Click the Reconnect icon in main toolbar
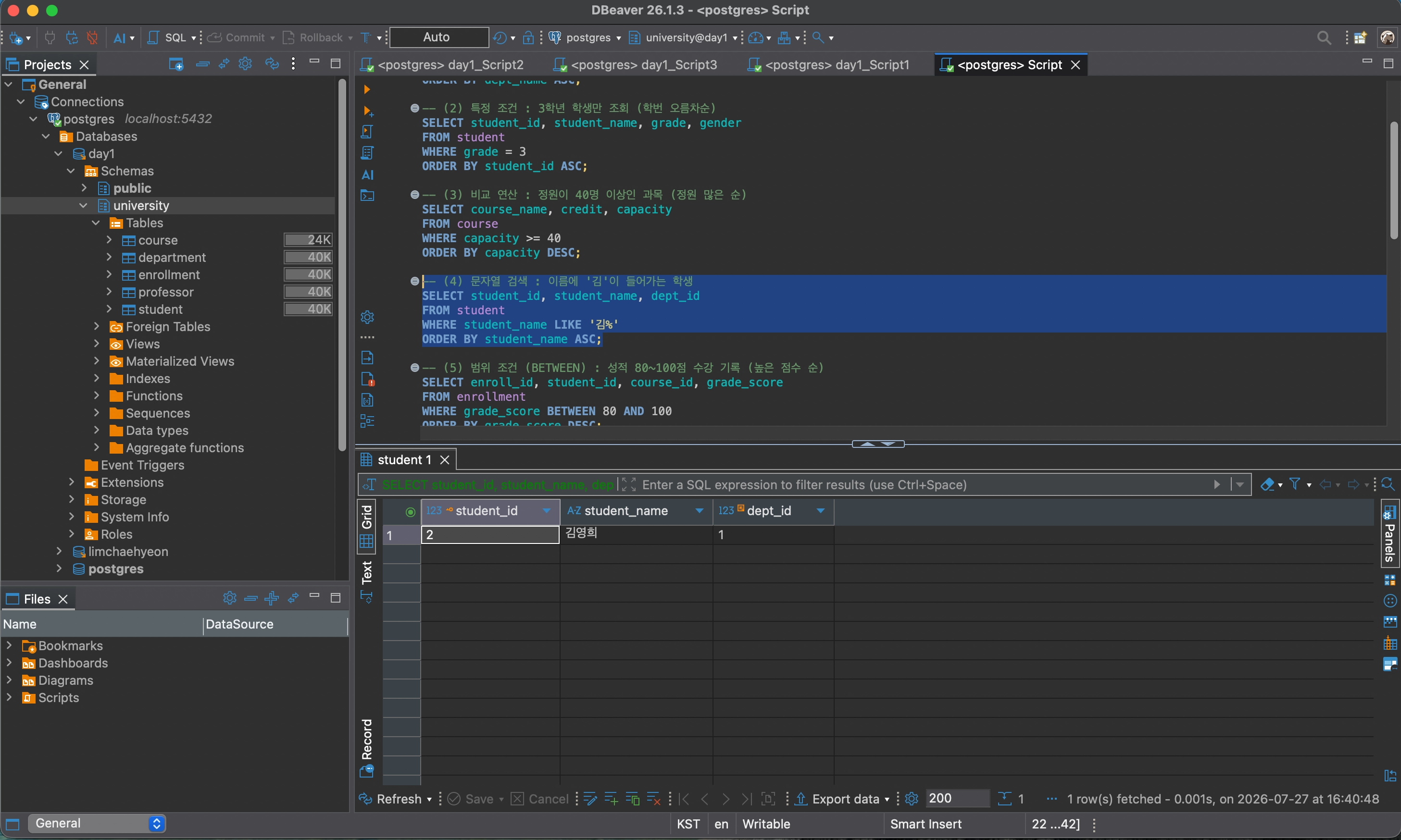 71,38
